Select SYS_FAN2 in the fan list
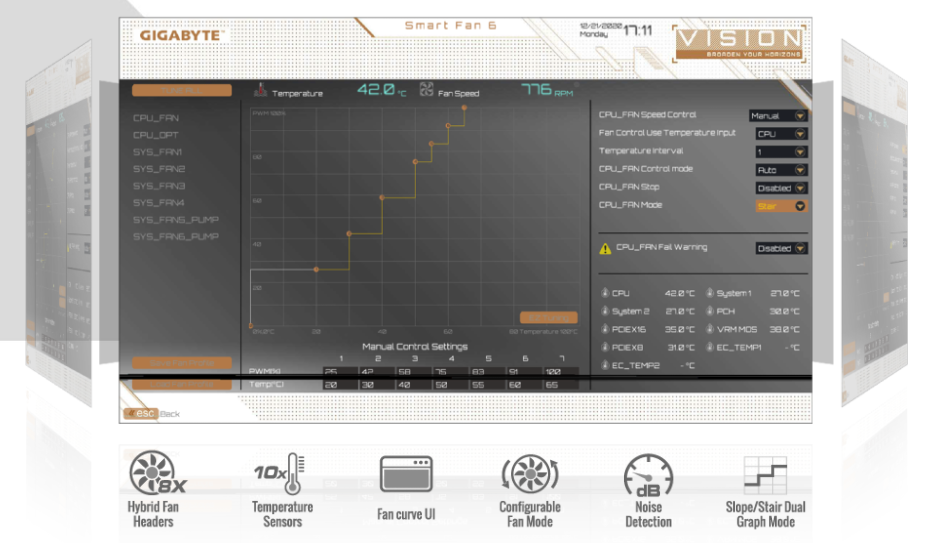933x543 pixels. [x=159, y=169]
